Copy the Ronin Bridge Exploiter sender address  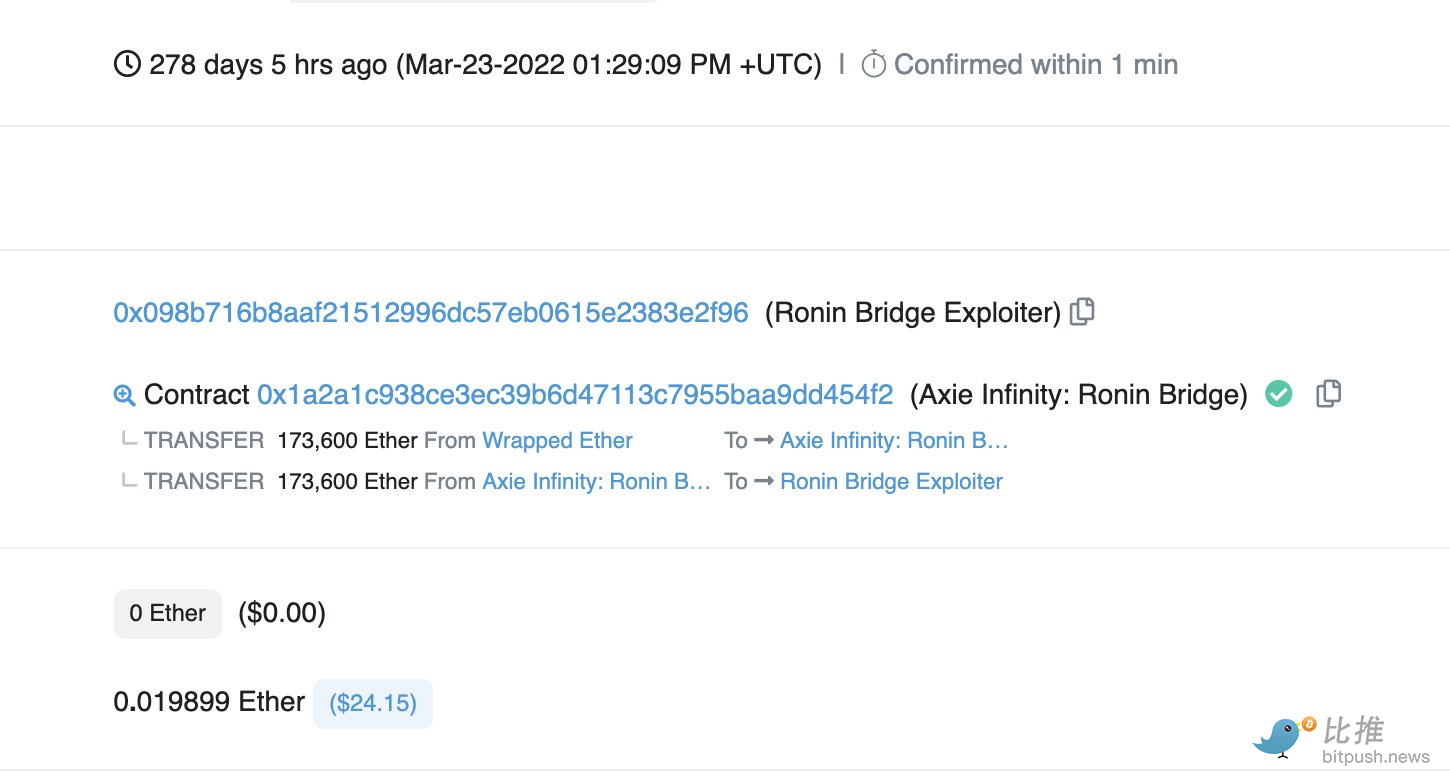click(x=1082, y=312)
